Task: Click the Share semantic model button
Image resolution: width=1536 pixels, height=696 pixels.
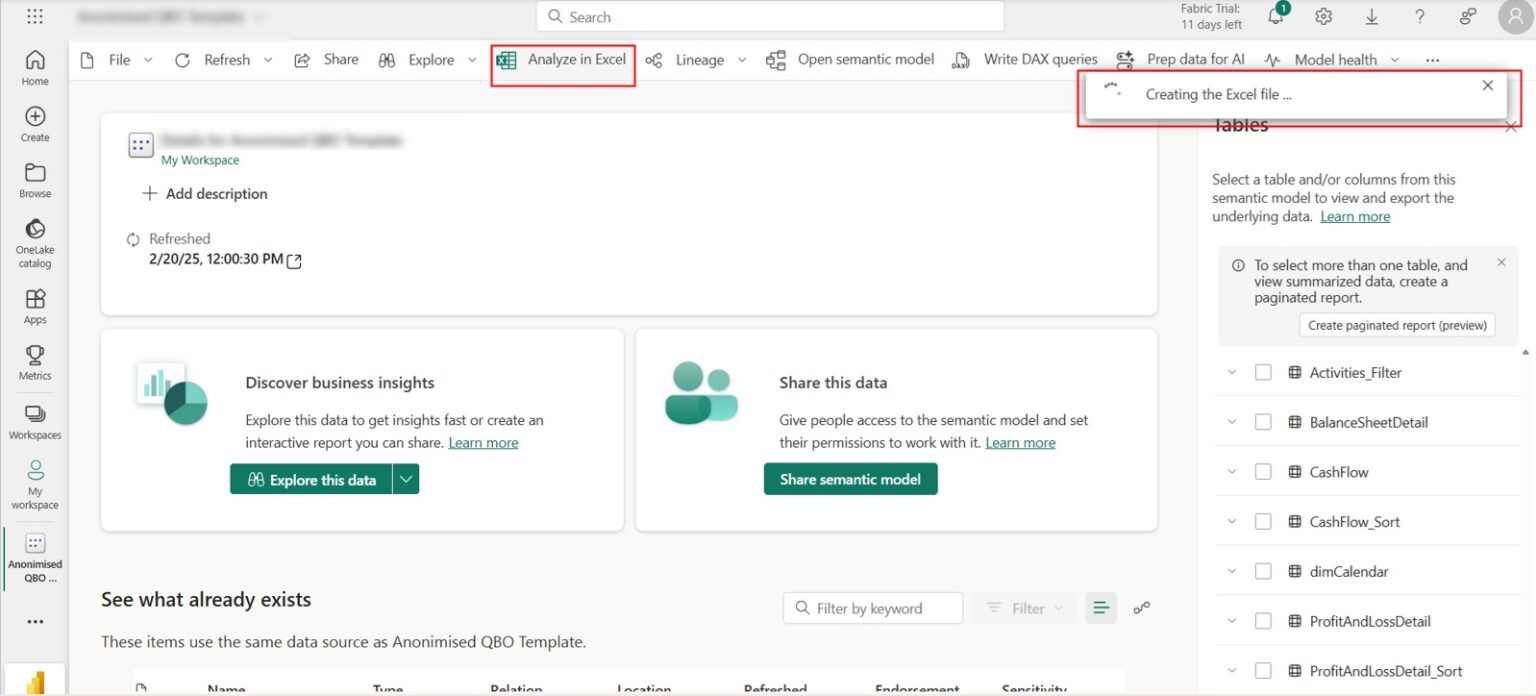Action: pos(850,479)
